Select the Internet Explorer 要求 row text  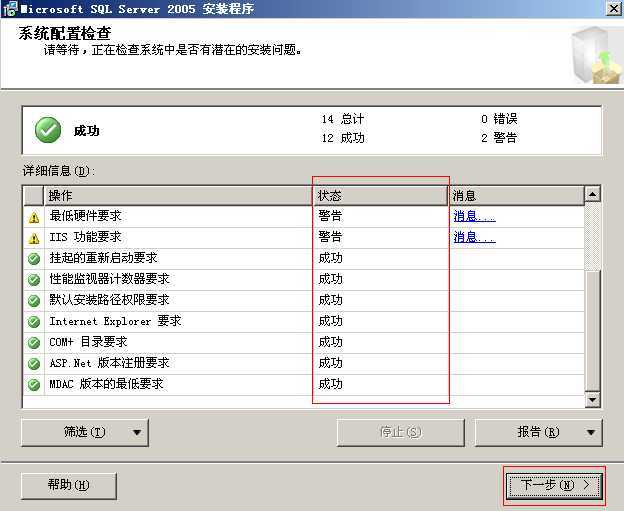[115, 321]
